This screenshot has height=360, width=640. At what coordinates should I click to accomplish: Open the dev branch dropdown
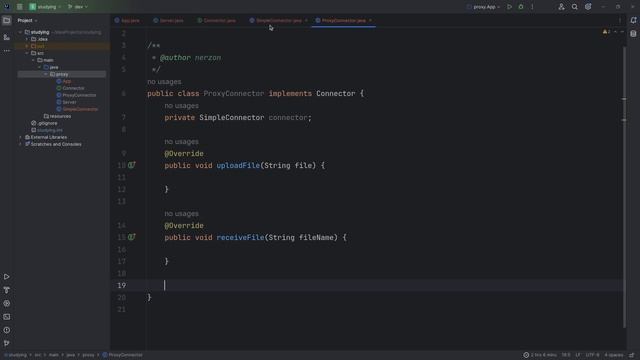point(78,7)
